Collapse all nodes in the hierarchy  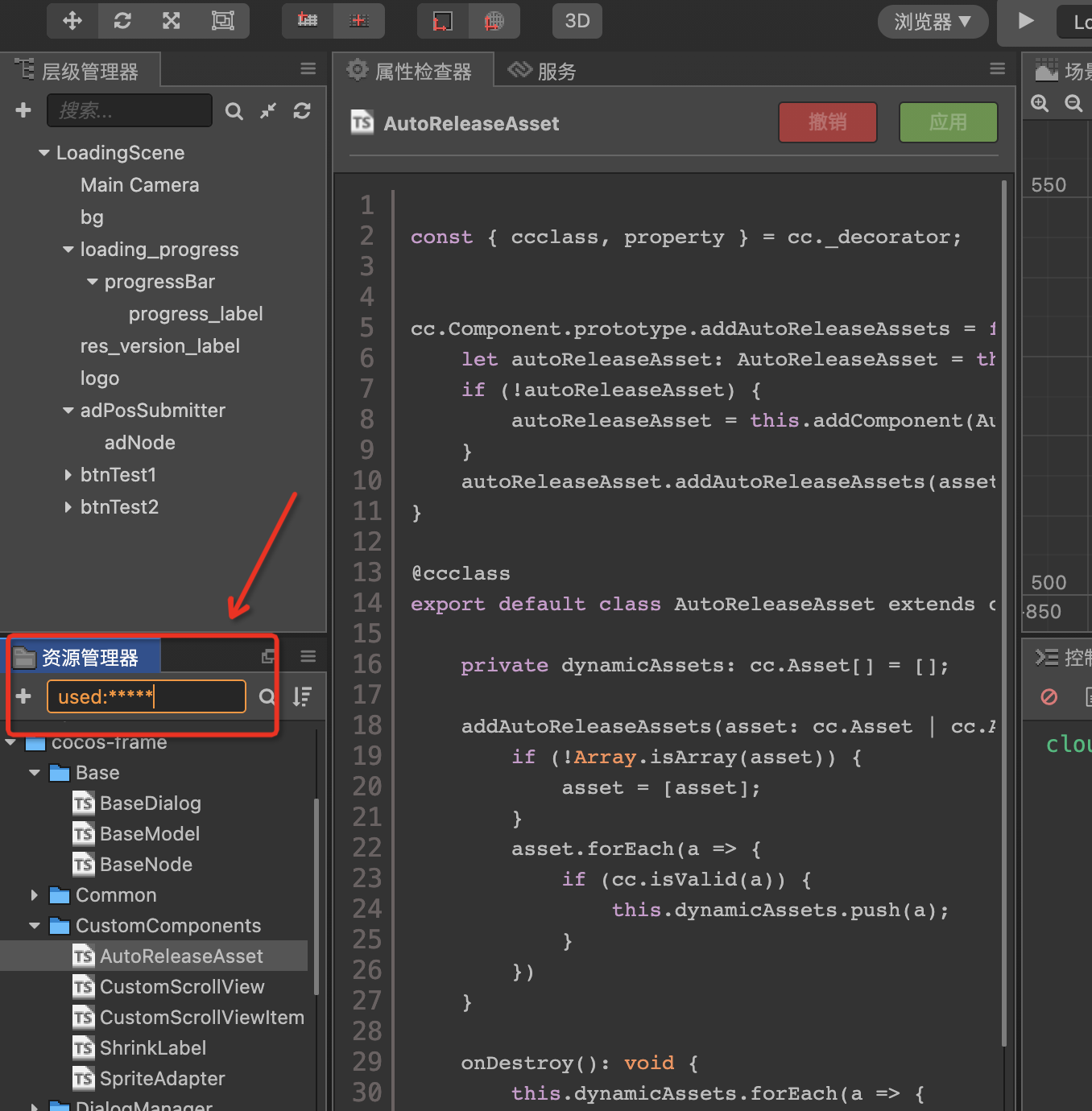click(x=268, y=111)
